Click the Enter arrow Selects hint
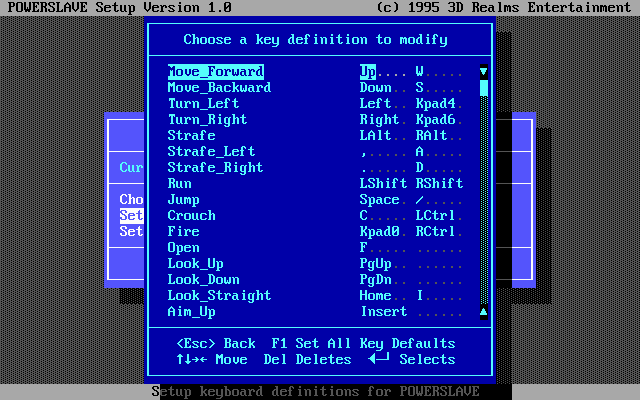 click(411, 360)
